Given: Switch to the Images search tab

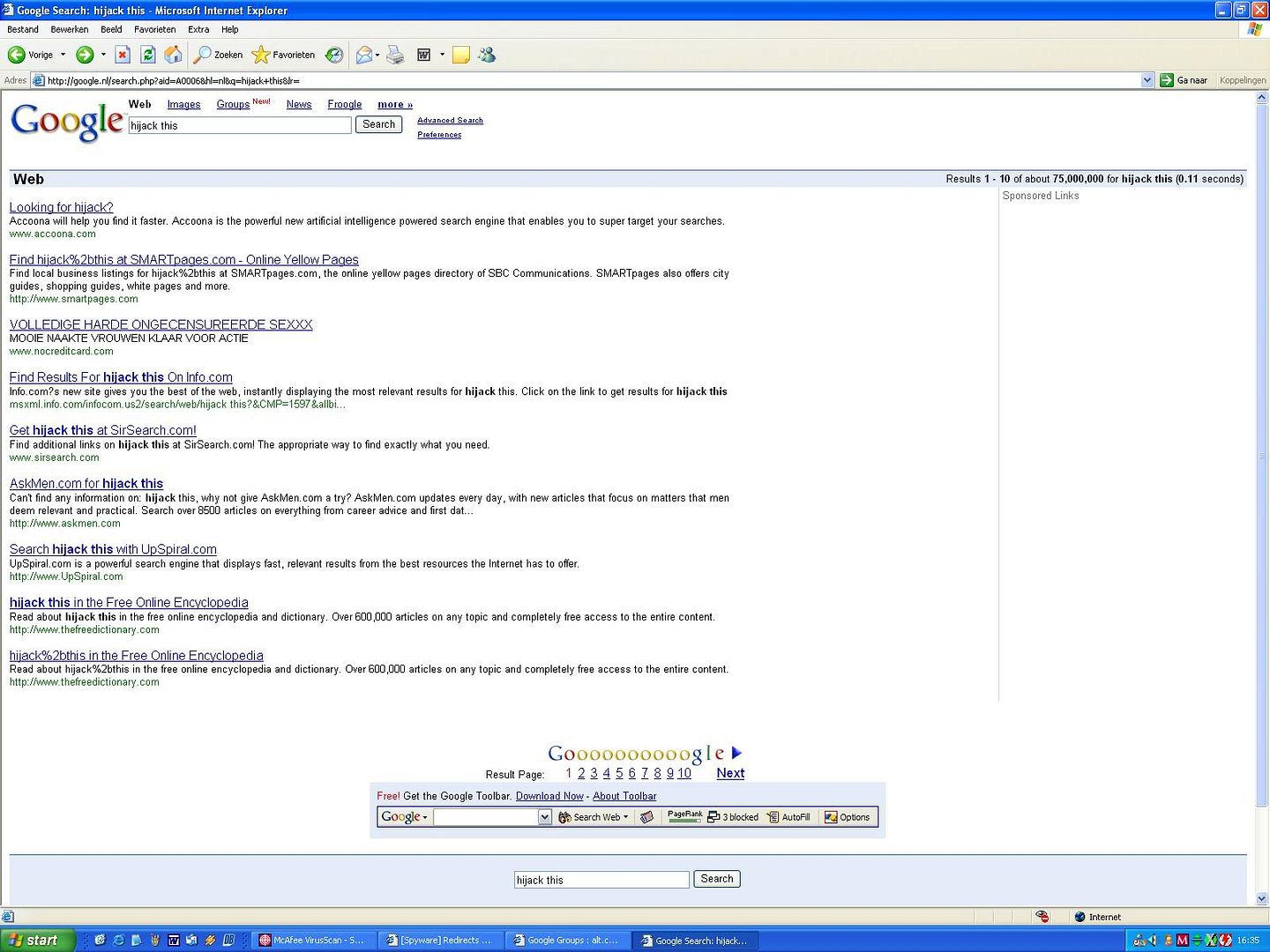Looking at the screenshot, I should (183, 104).
